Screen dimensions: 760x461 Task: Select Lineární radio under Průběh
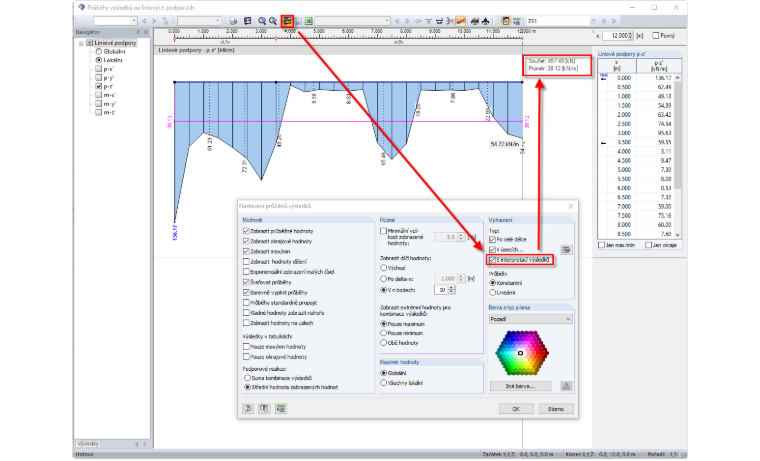[492, 293]
